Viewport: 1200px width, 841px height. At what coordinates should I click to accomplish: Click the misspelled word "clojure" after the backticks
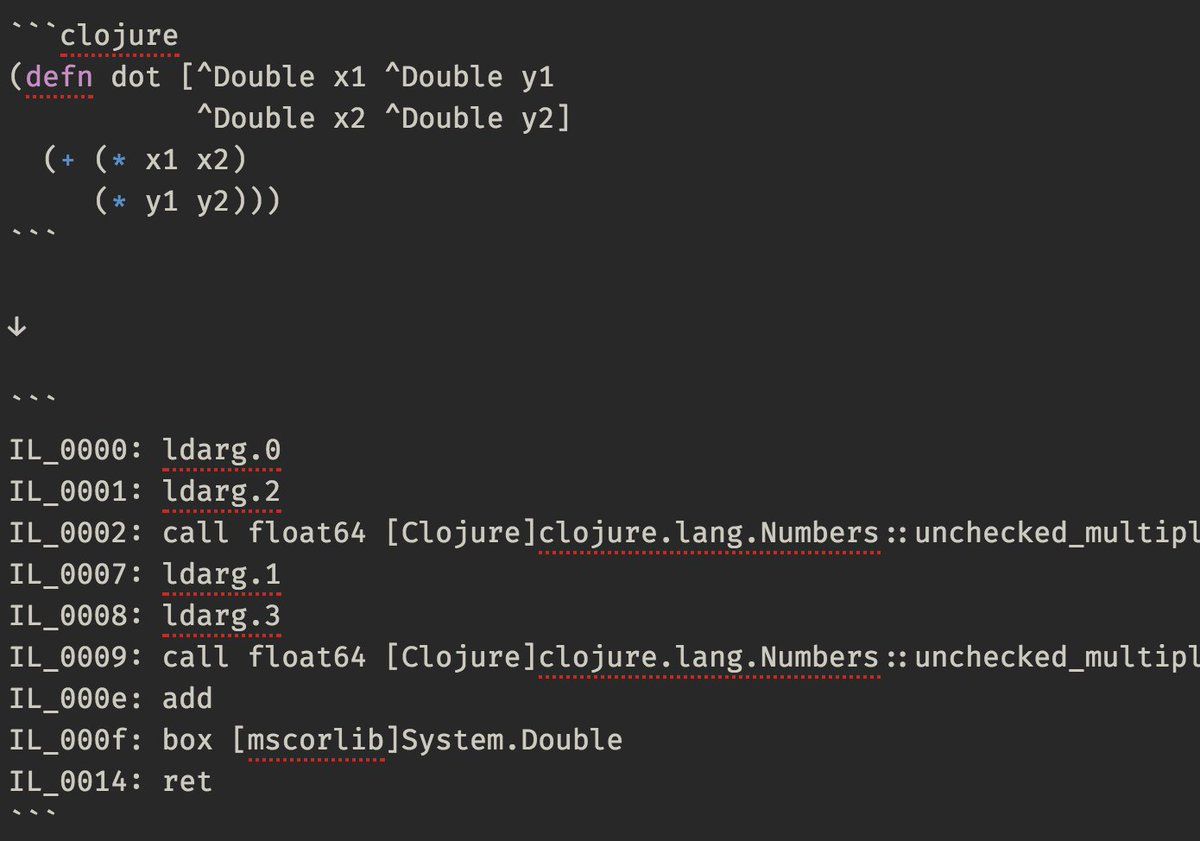click(119, 36)
